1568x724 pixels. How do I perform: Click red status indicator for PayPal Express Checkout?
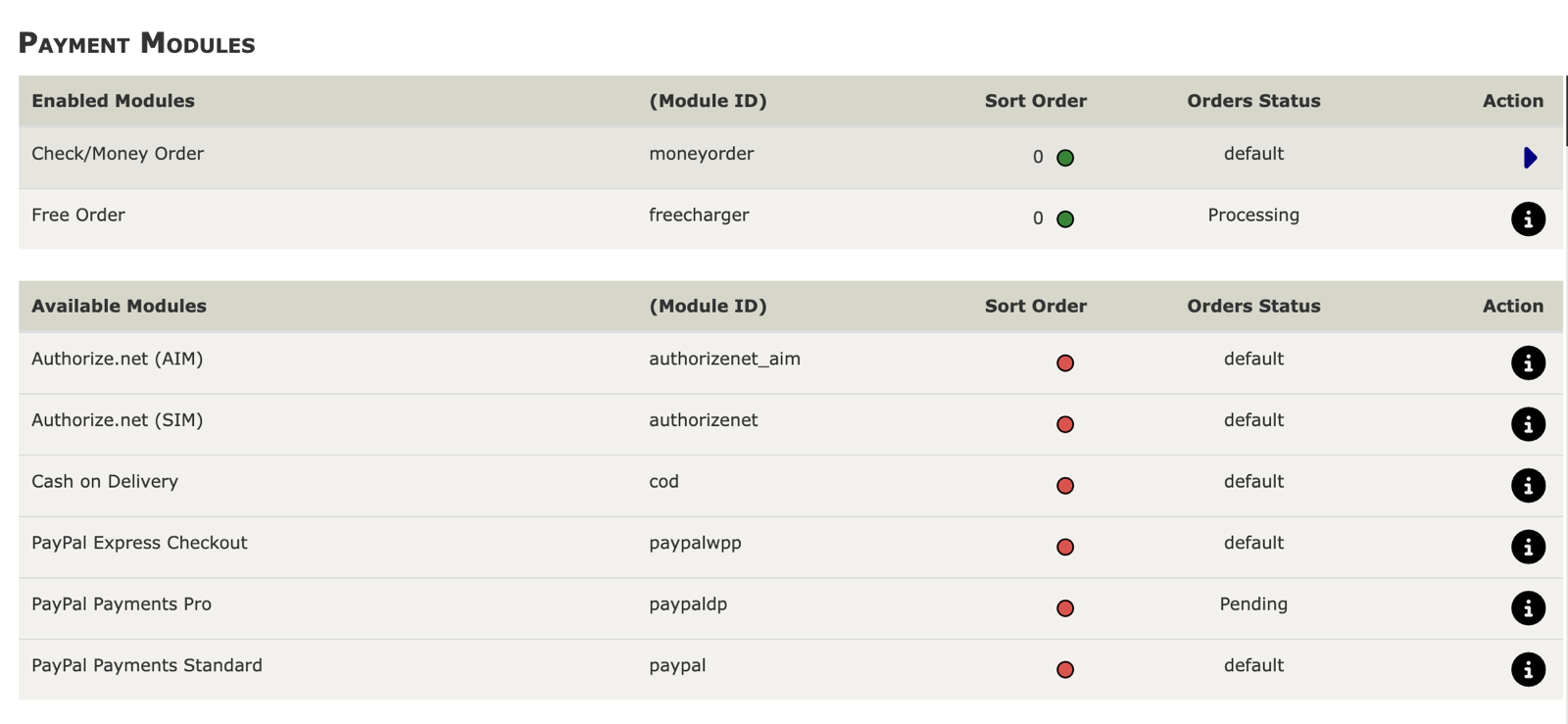[1065, 547]
